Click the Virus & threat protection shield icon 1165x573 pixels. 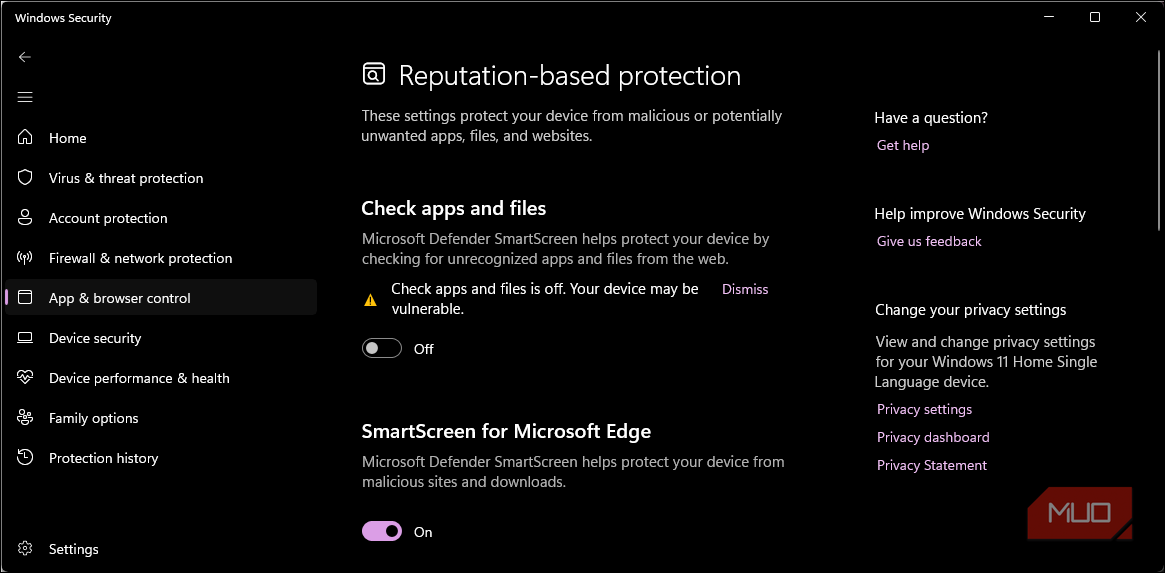click(x=25, y=178)
